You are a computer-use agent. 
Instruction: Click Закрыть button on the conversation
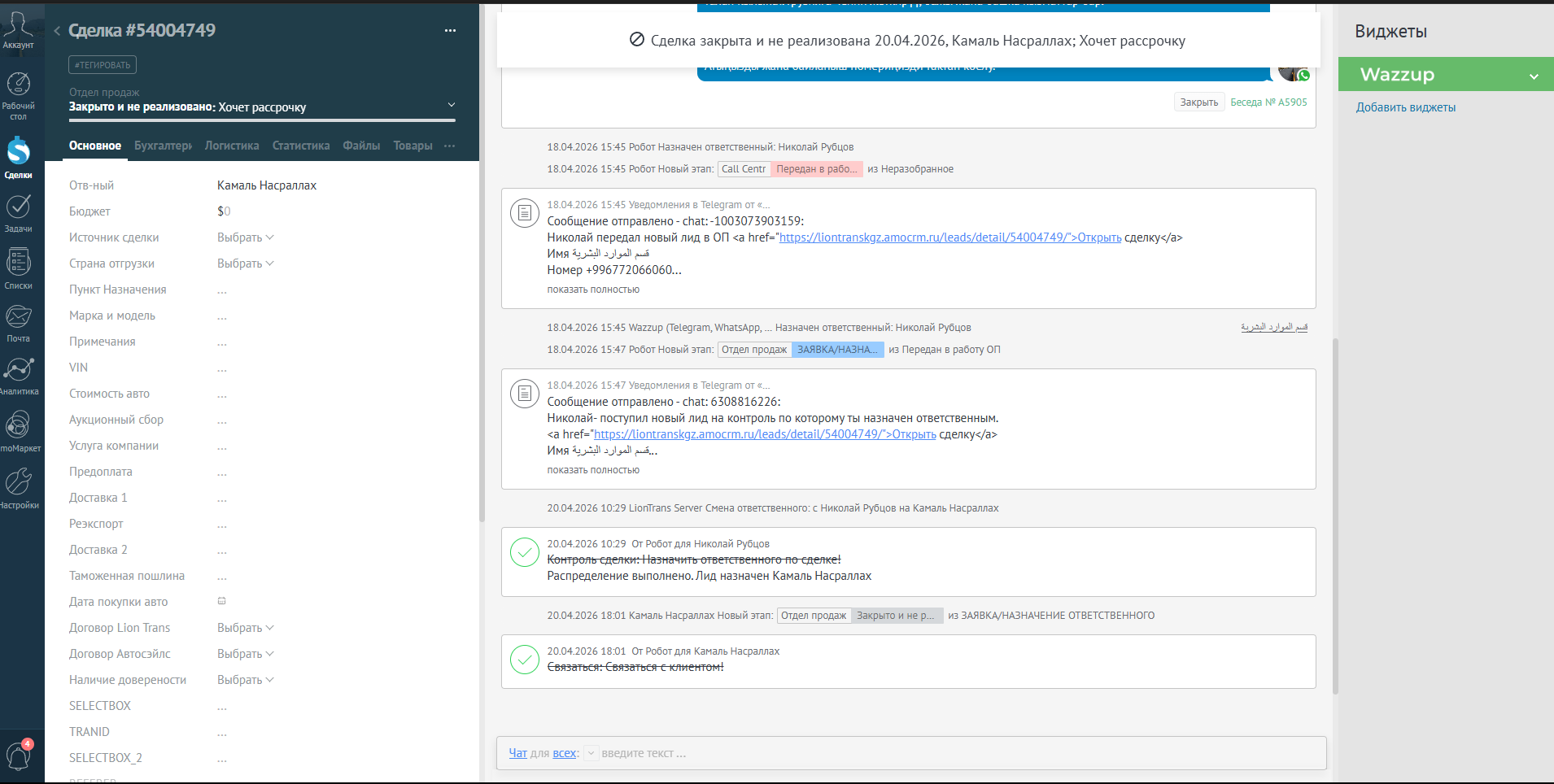coord(1199,102)
